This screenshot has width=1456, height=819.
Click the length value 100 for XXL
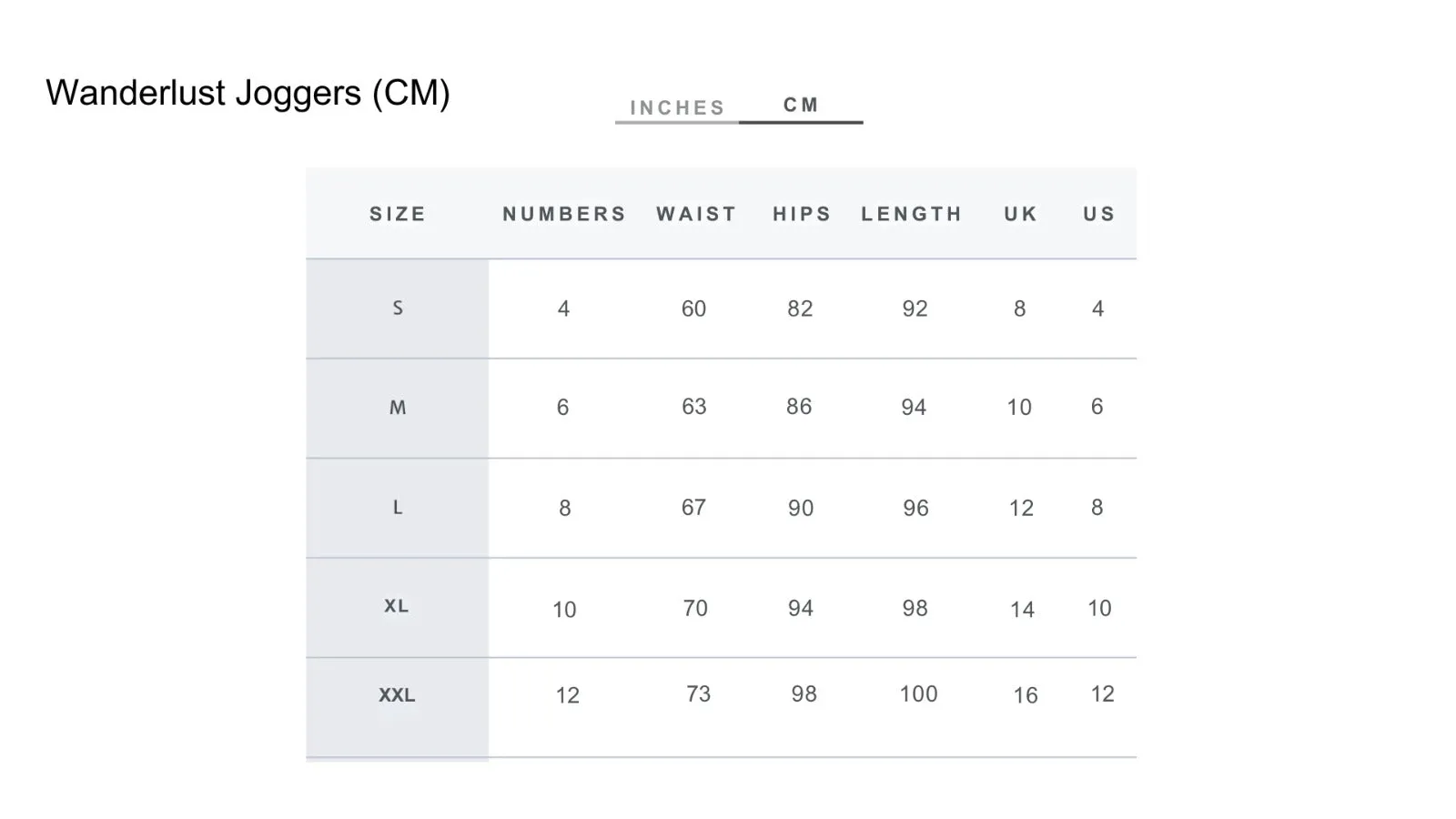918,694
